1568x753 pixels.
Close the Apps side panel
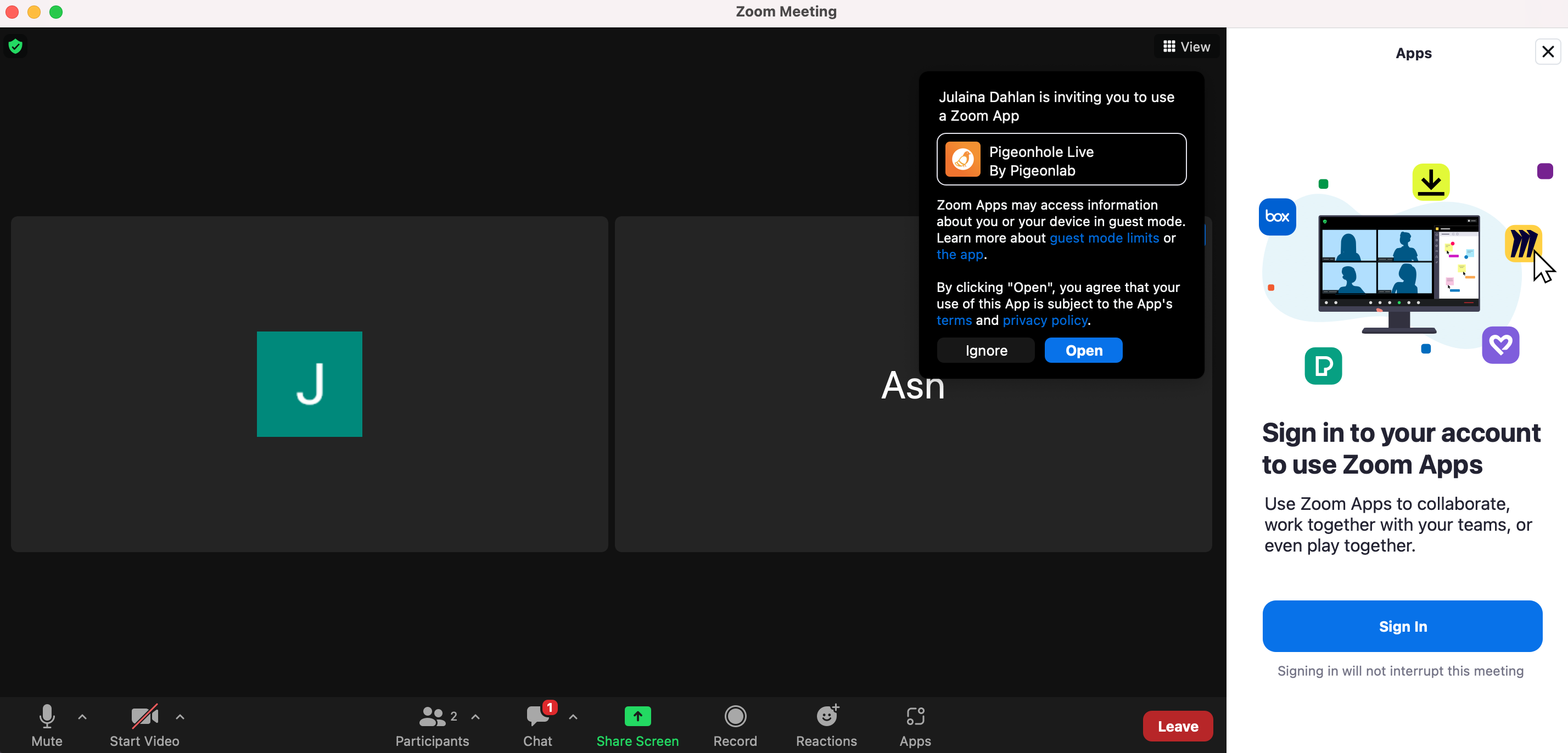click(1547, 52)
